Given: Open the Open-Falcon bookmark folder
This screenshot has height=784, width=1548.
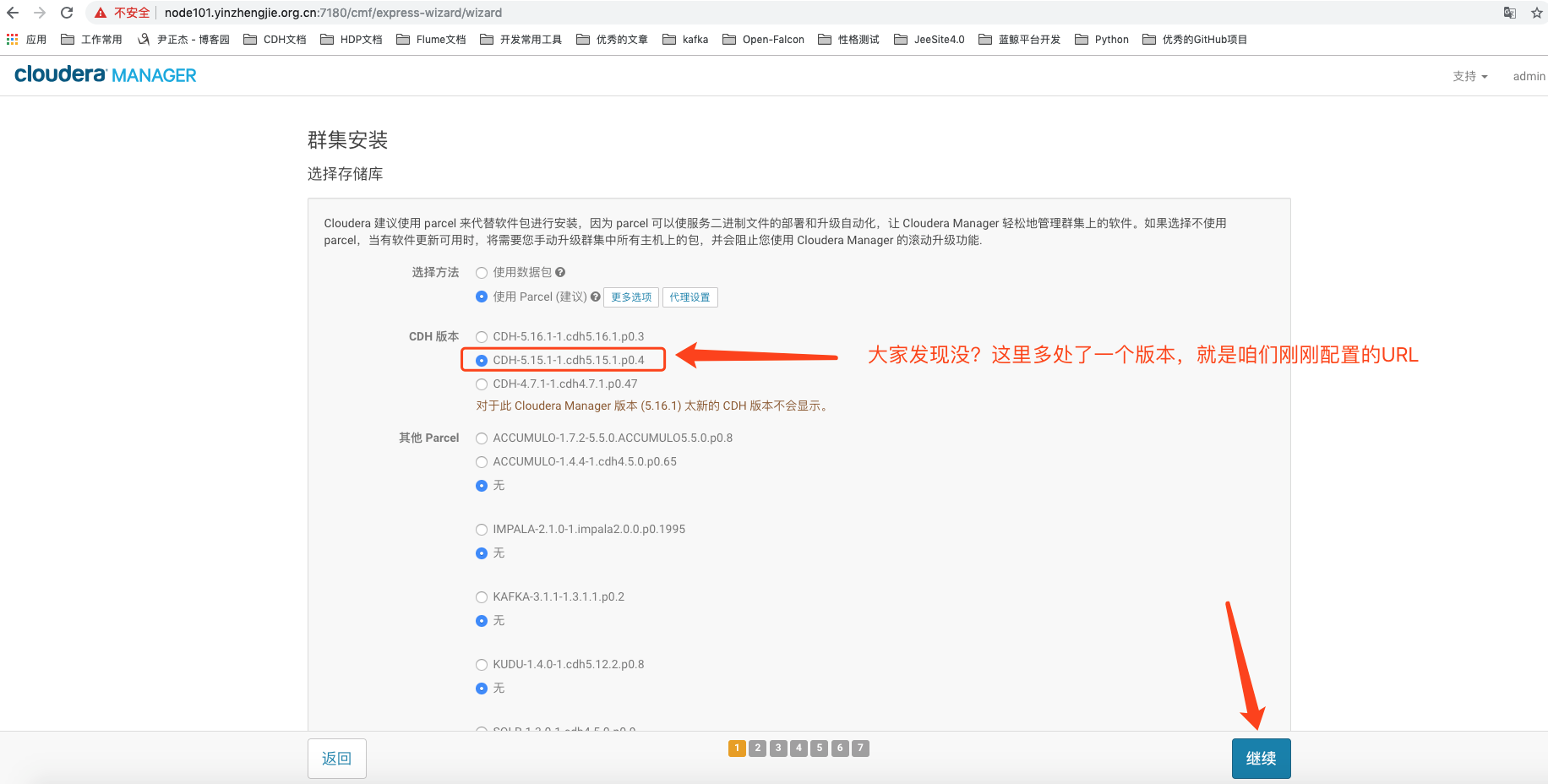Looking at the screenshot, I should pyautogui.click(x=763, y=40).
